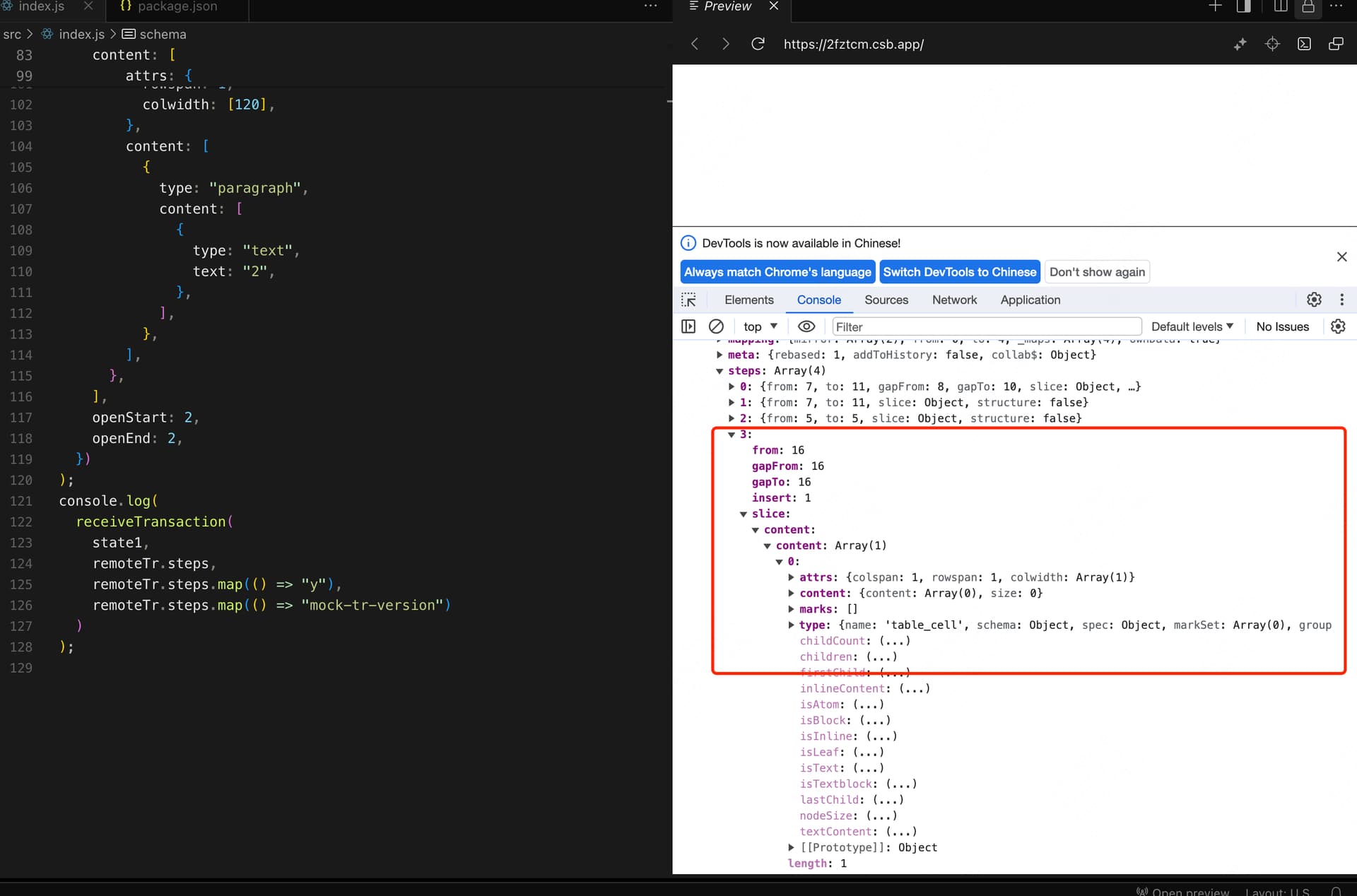
Task: Click Switch DevTools to Chinese button
Action: [x=959, y=272]
